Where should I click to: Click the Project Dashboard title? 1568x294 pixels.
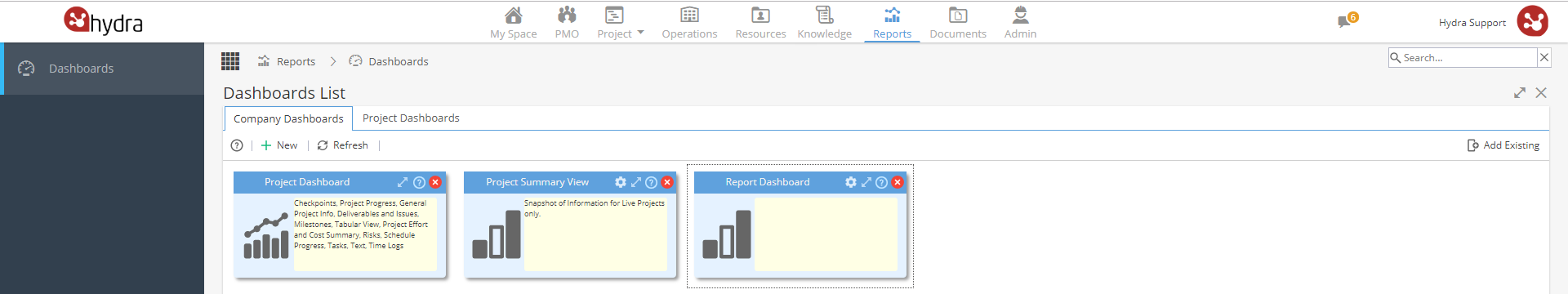pyautogui.click(x=307, y=182)
